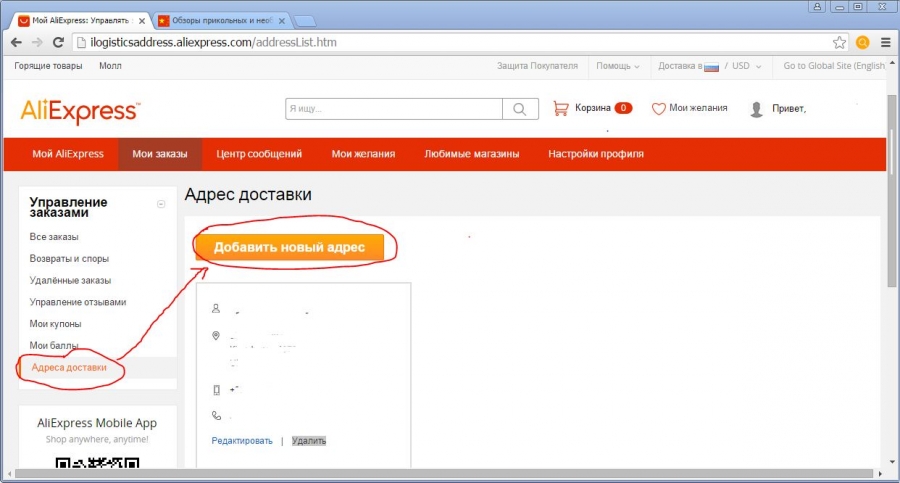Open the Мой AliExpress menu item
900x483 pixels.
68,154
